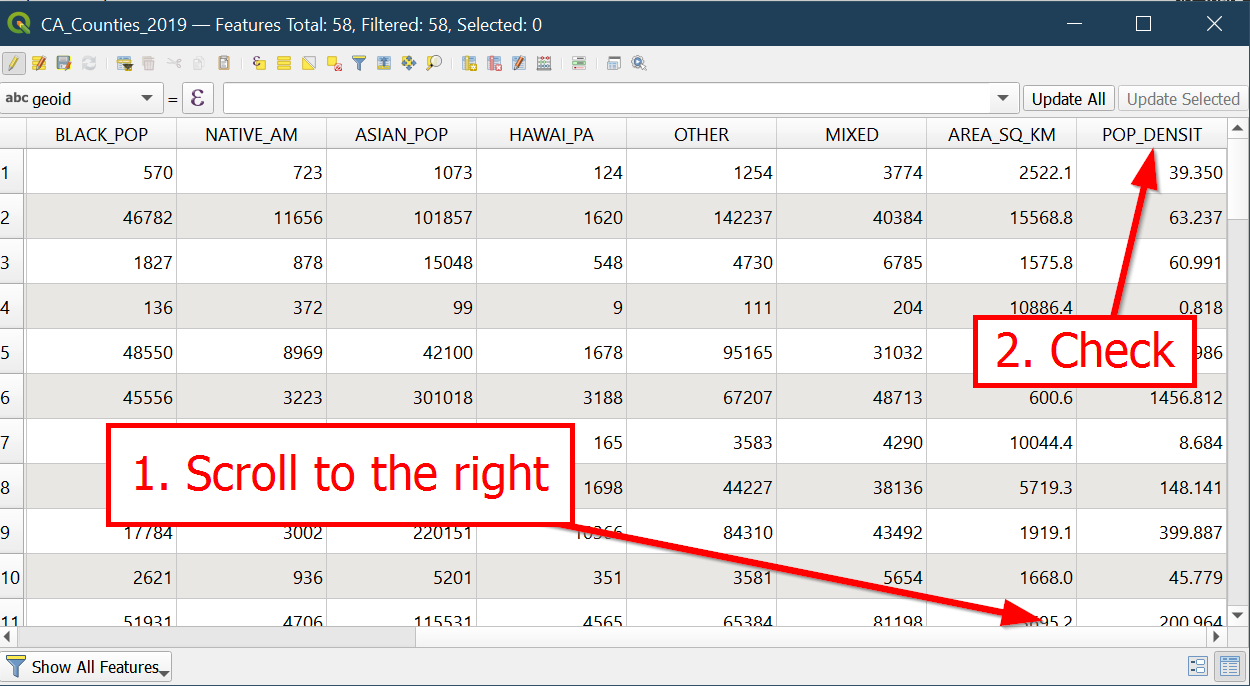Click the POP_DENSIT column header

pyautogui.click(x=1151, y=135)
